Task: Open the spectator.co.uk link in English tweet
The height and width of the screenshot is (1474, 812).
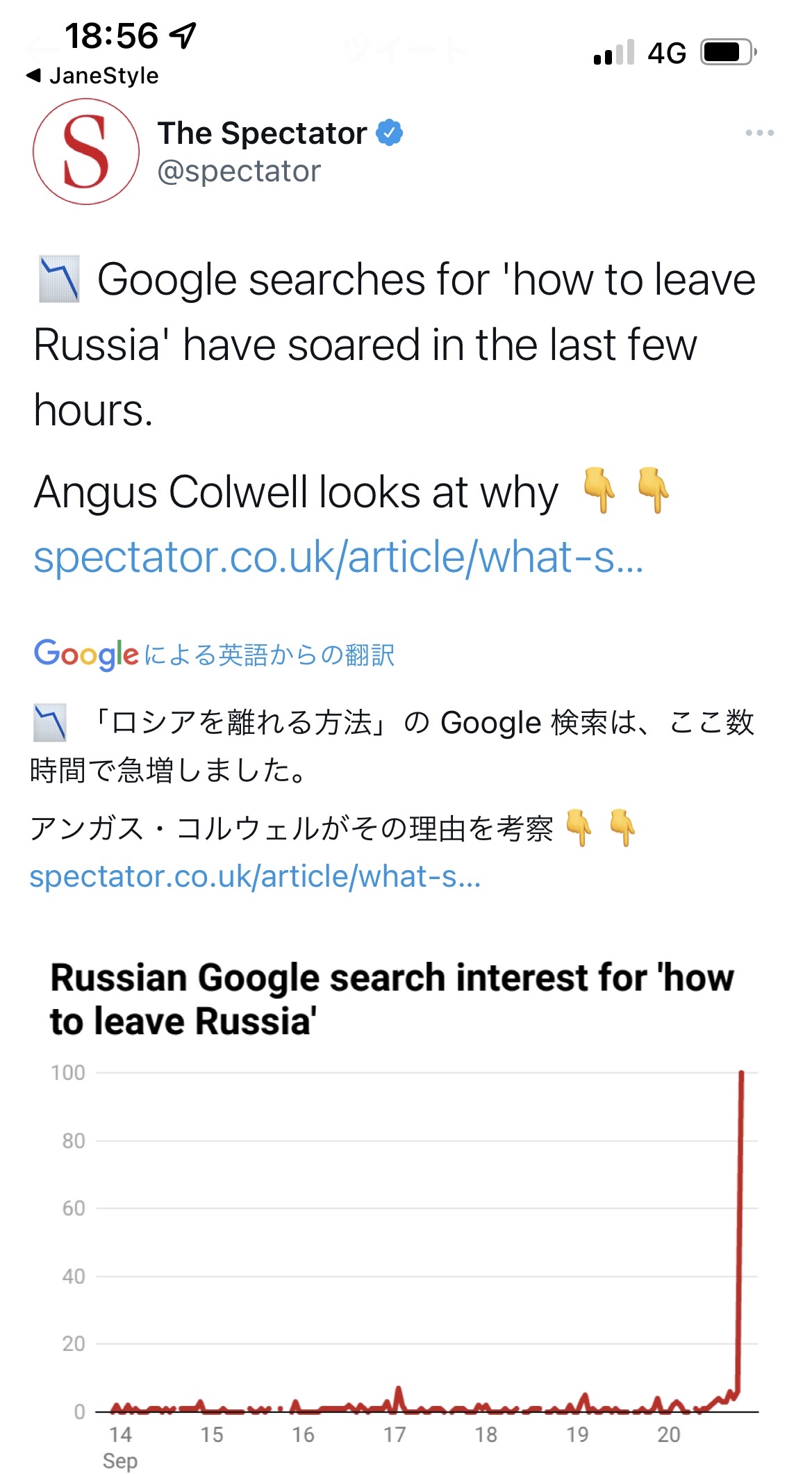Action: coord(338,557)
